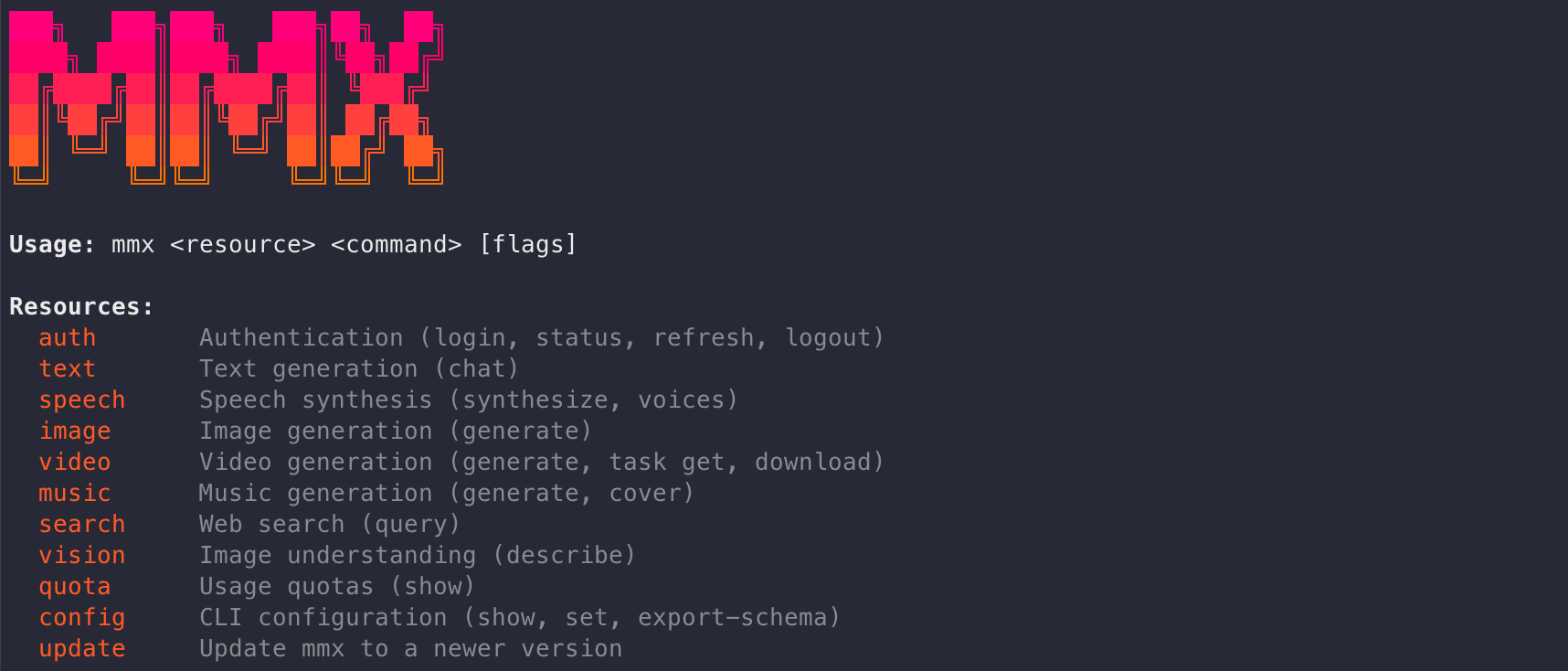1568x671 pixels.
Task: Click "Update mmx to a newer version" text
Action: click(410, 649)
